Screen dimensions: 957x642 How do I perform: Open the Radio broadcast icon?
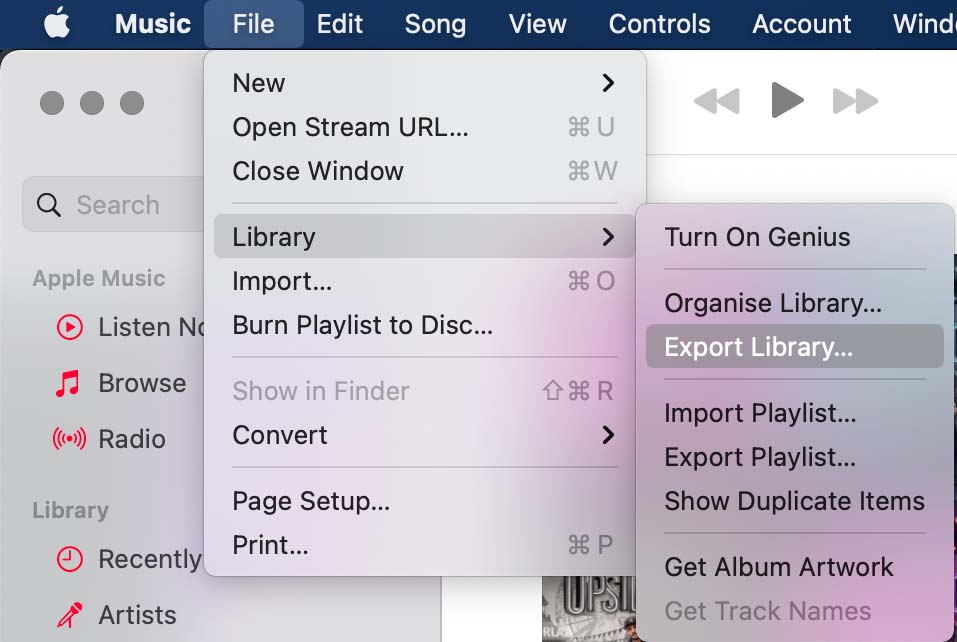click(68, 439)
